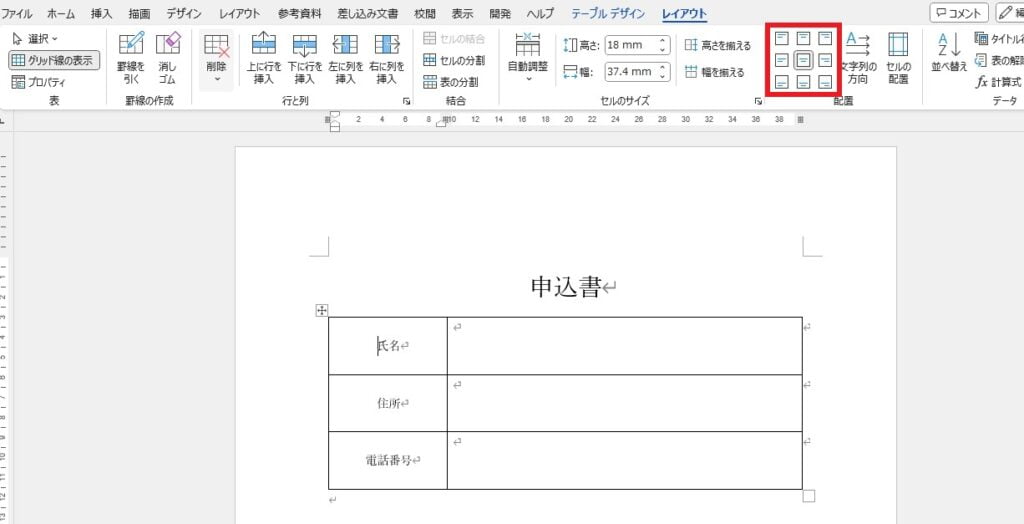Insert a row above with 上に行を挿入
The image size is (1024, 524).
(264, 57)
